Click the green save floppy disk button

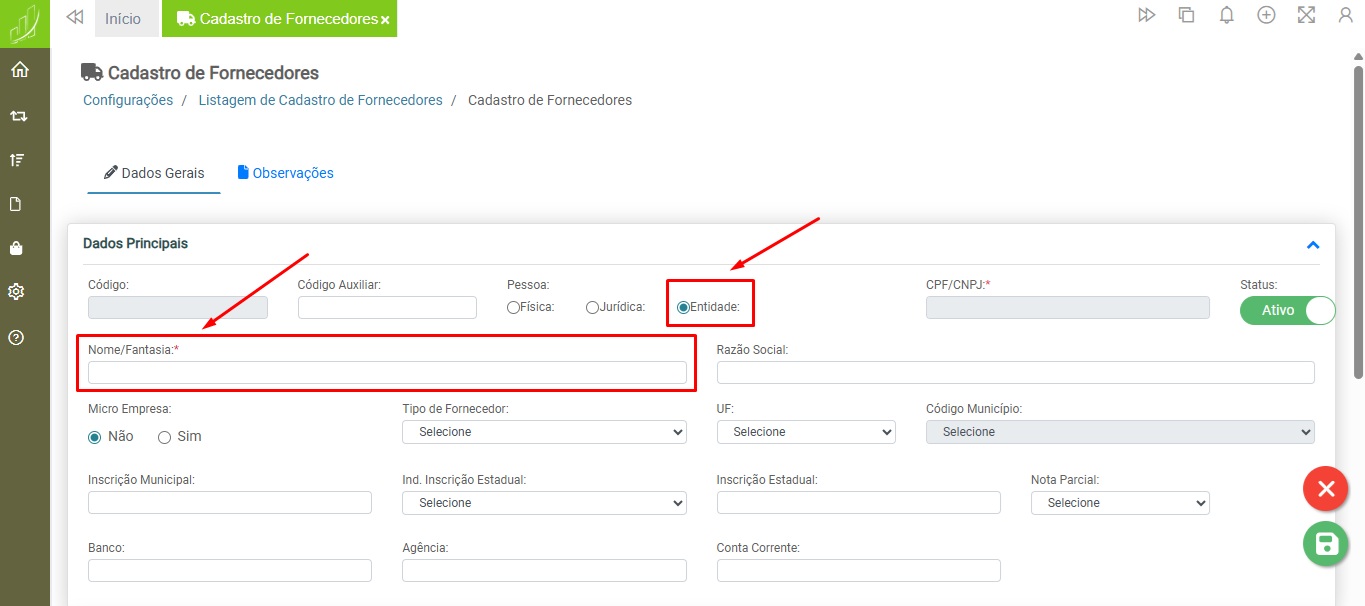click(1326, 544)
